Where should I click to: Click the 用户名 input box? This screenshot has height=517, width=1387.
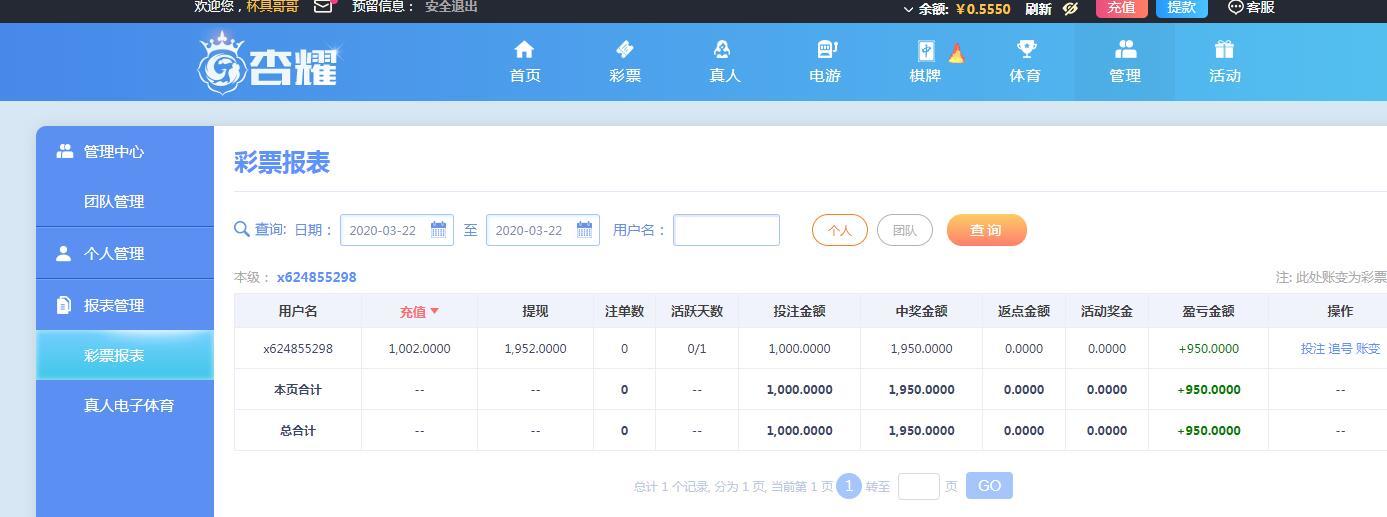pos(726,230)
